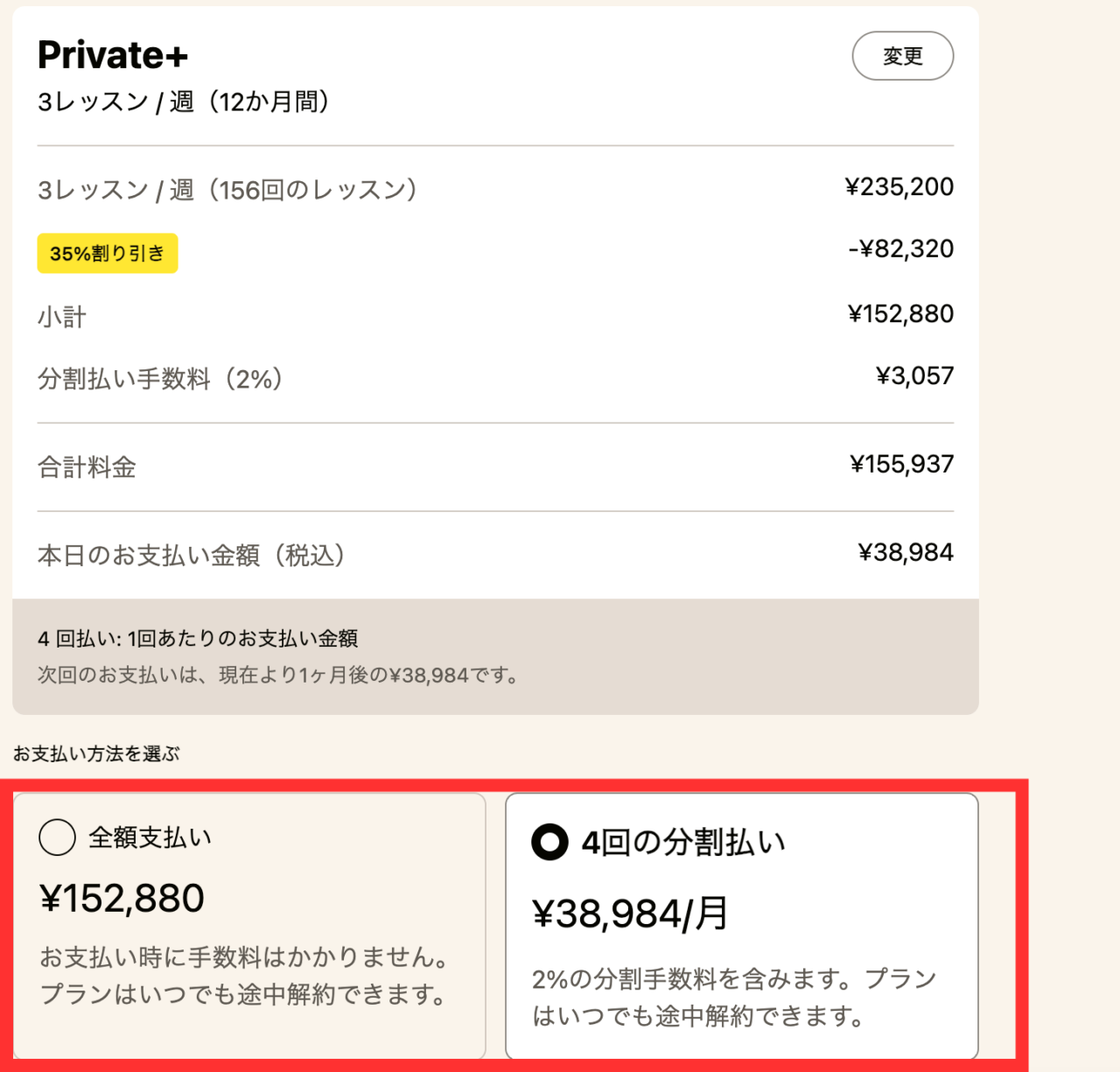
Task: Select the 4回の分割払い radio button
Action: point(549,841)
